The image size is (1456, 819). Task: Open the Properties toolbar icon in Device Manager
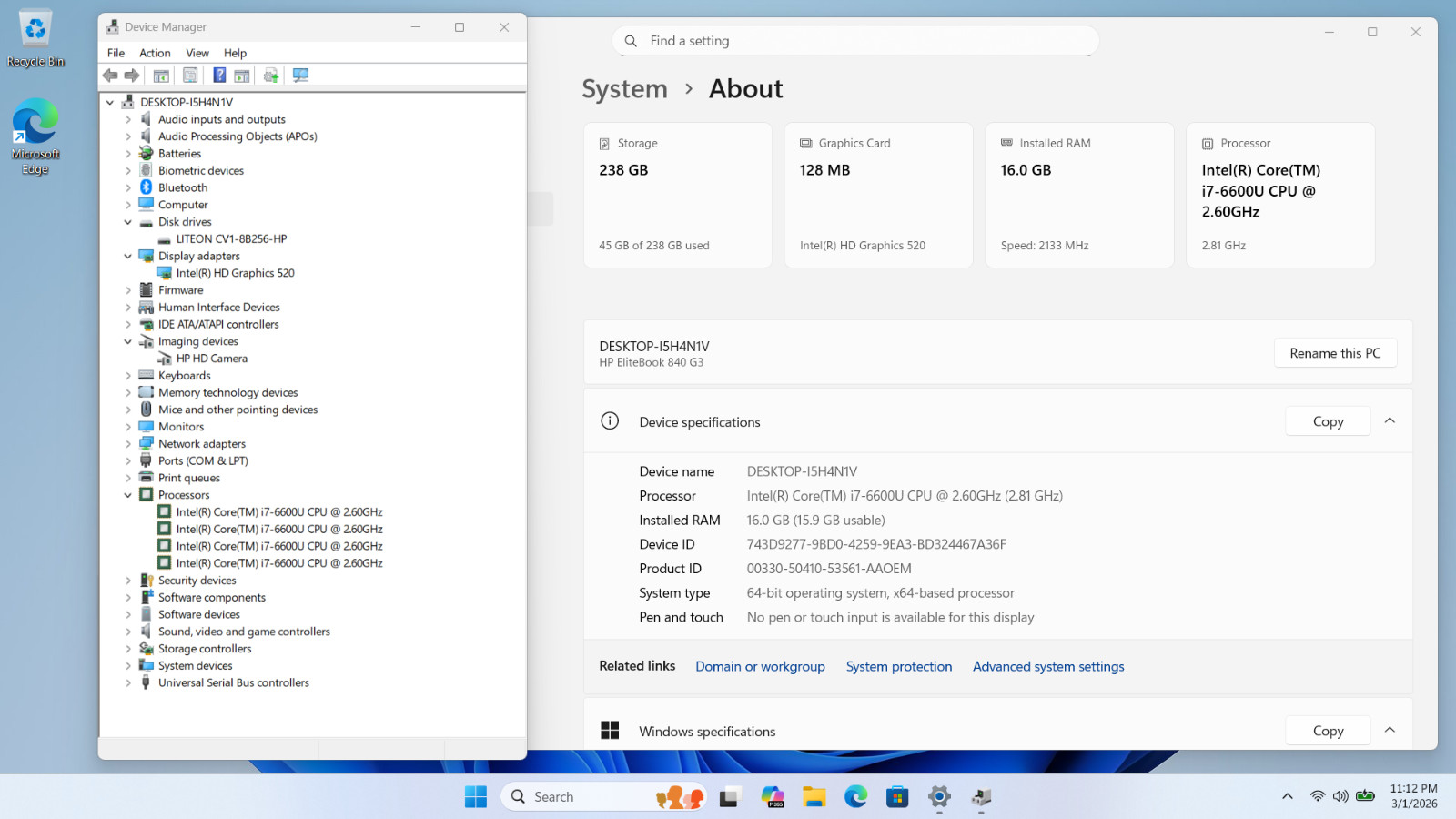tap(190, 76)
